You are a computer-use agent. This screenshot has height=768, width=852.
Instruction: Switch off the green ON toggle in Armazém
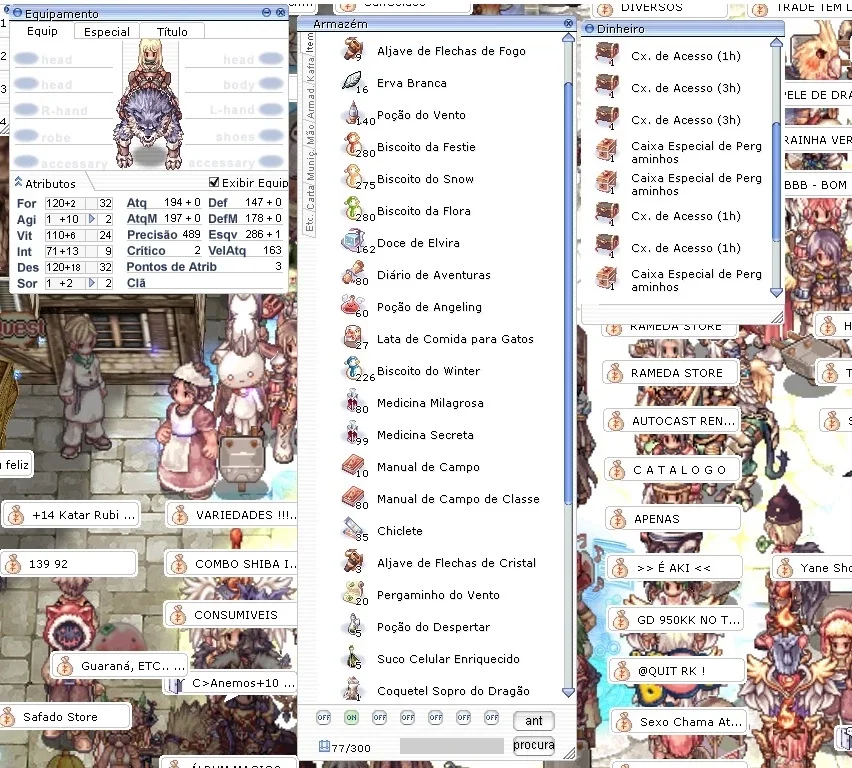pos(352,717)
